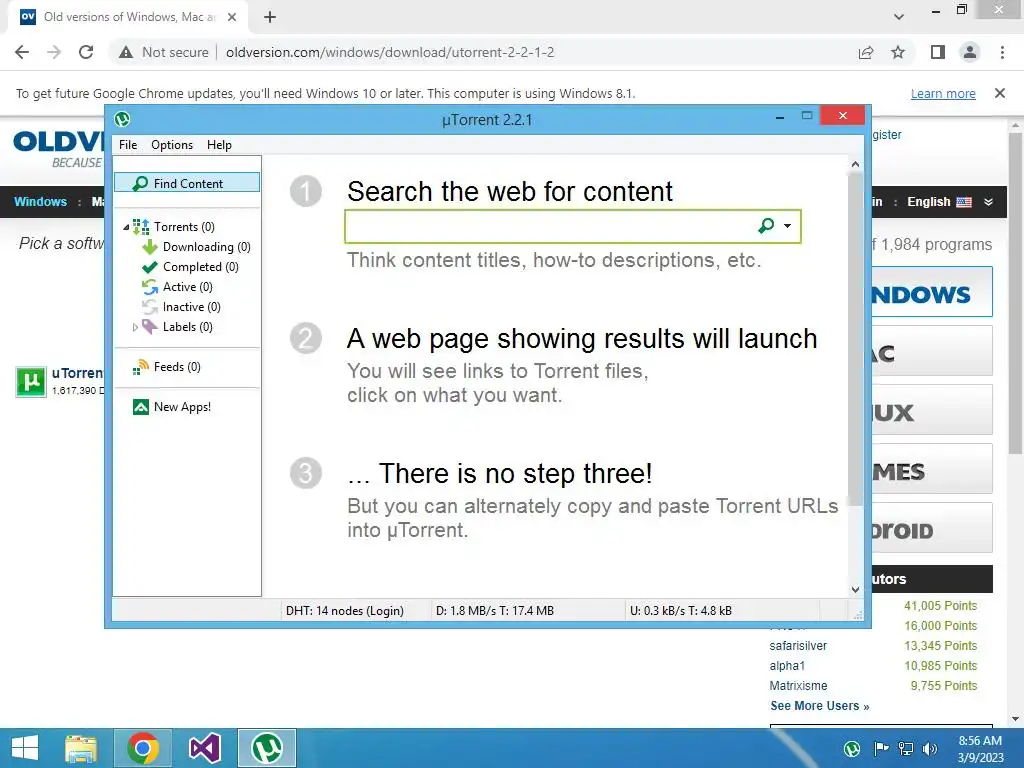Click the Completed checkmark icon
This screenshot has height=768, width=1024.
tap(150, 266)
